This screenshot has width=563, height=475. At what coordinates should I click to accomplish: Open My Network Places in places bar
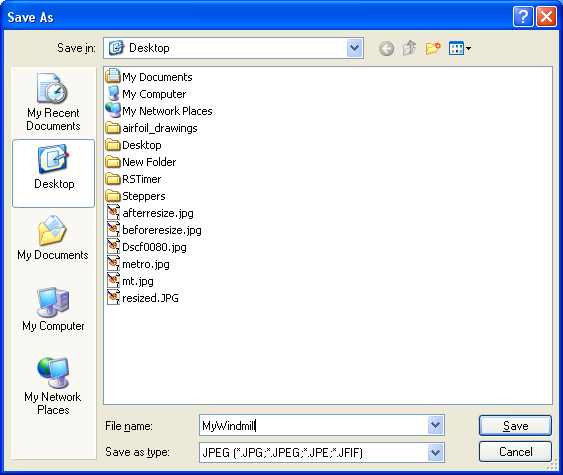pyautogui.click(x=53, y=386)
